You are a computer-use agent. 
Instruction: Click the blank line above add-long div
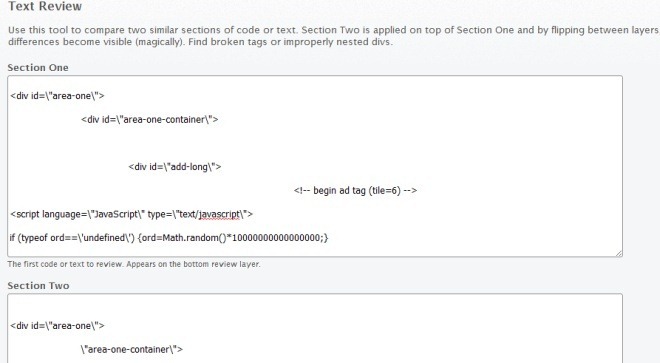(x=315, y=143)
